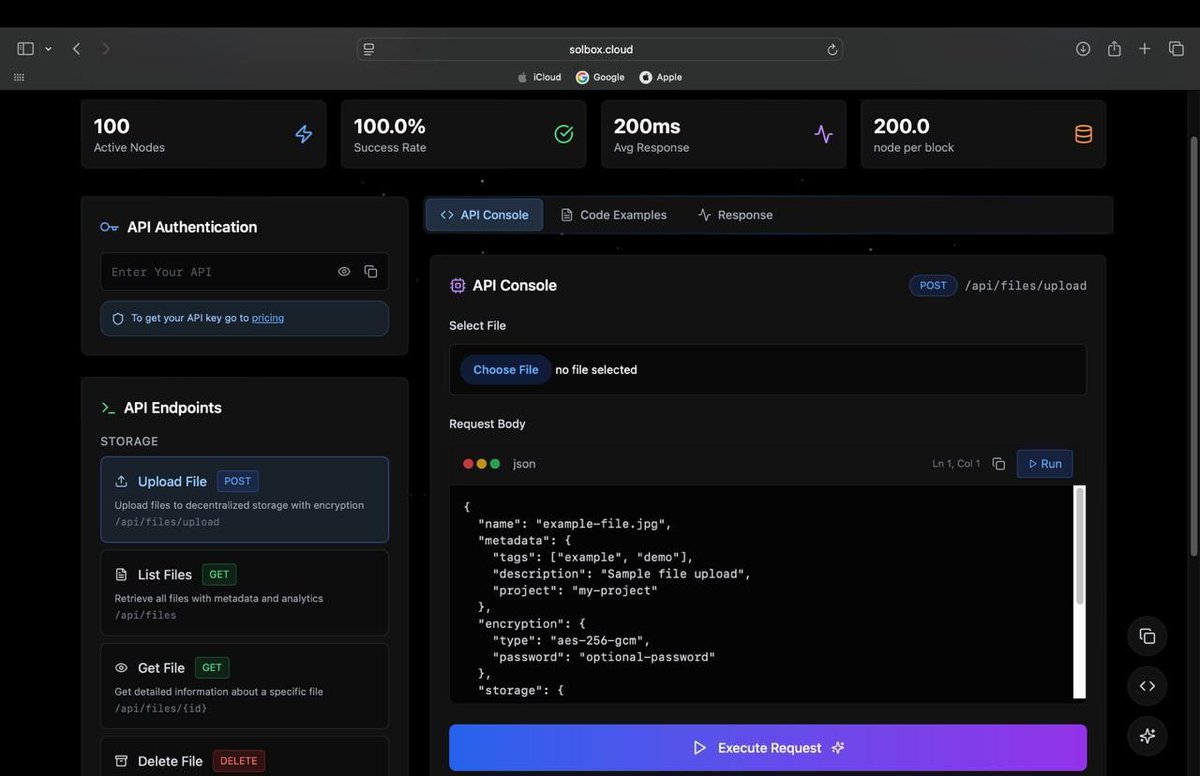Click the Choose File button
The height and width of the screenshot is (776, 1200).
pos(506,370)
